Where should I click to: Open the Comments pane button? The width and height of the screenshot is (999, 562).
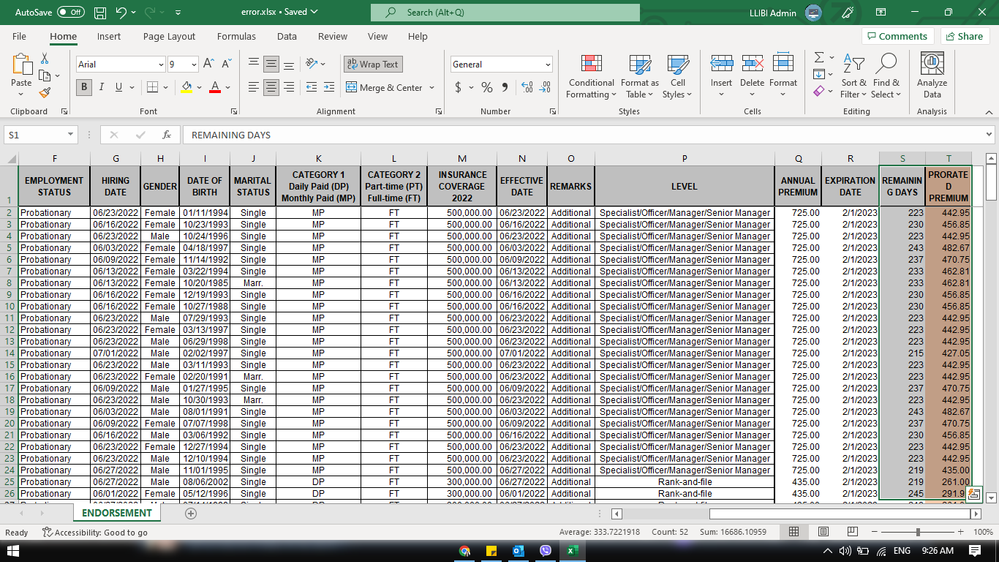click(x=897, y=36)
